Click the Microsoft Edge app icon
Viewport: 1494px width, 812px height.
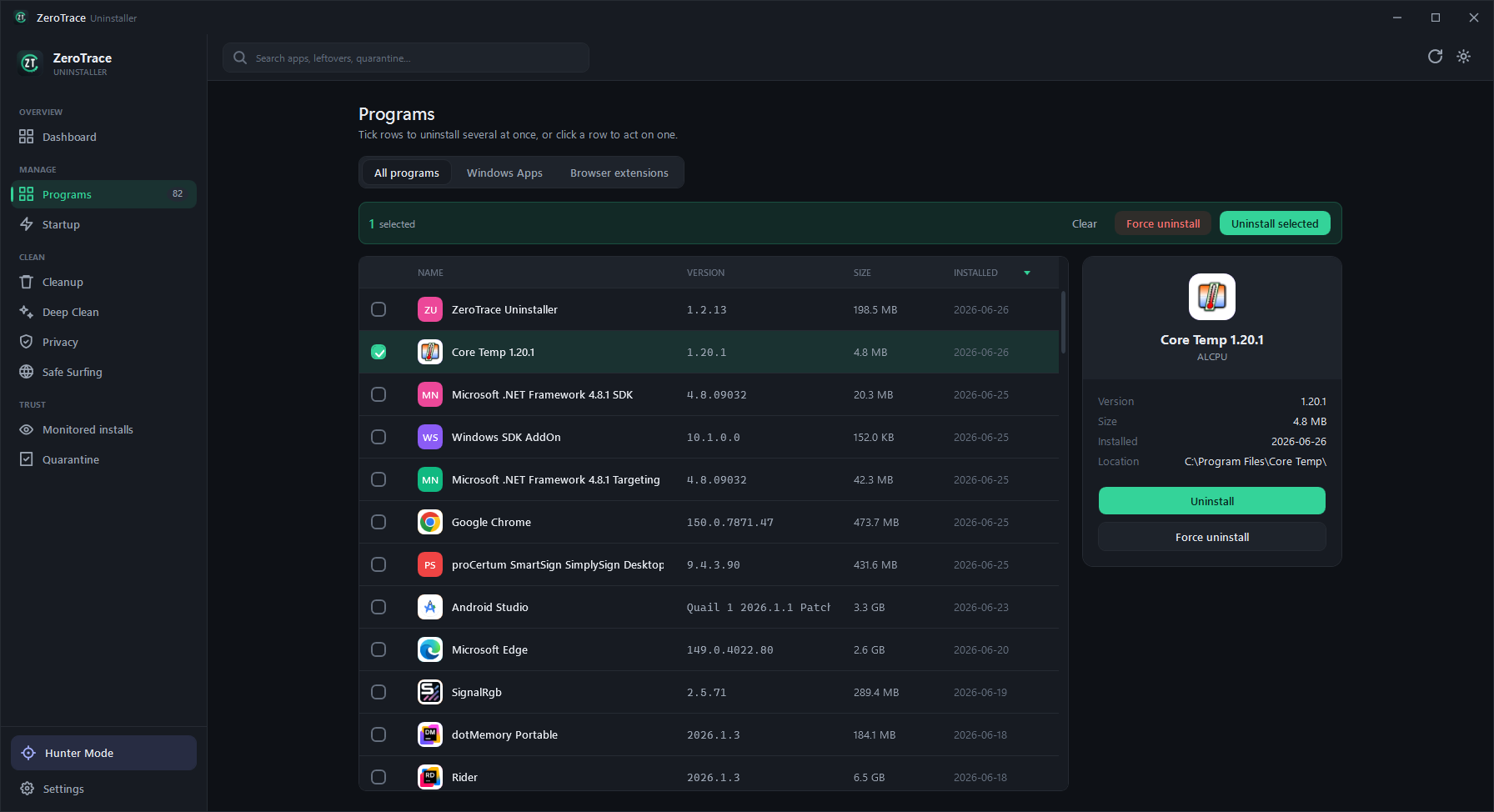point(430,649)
